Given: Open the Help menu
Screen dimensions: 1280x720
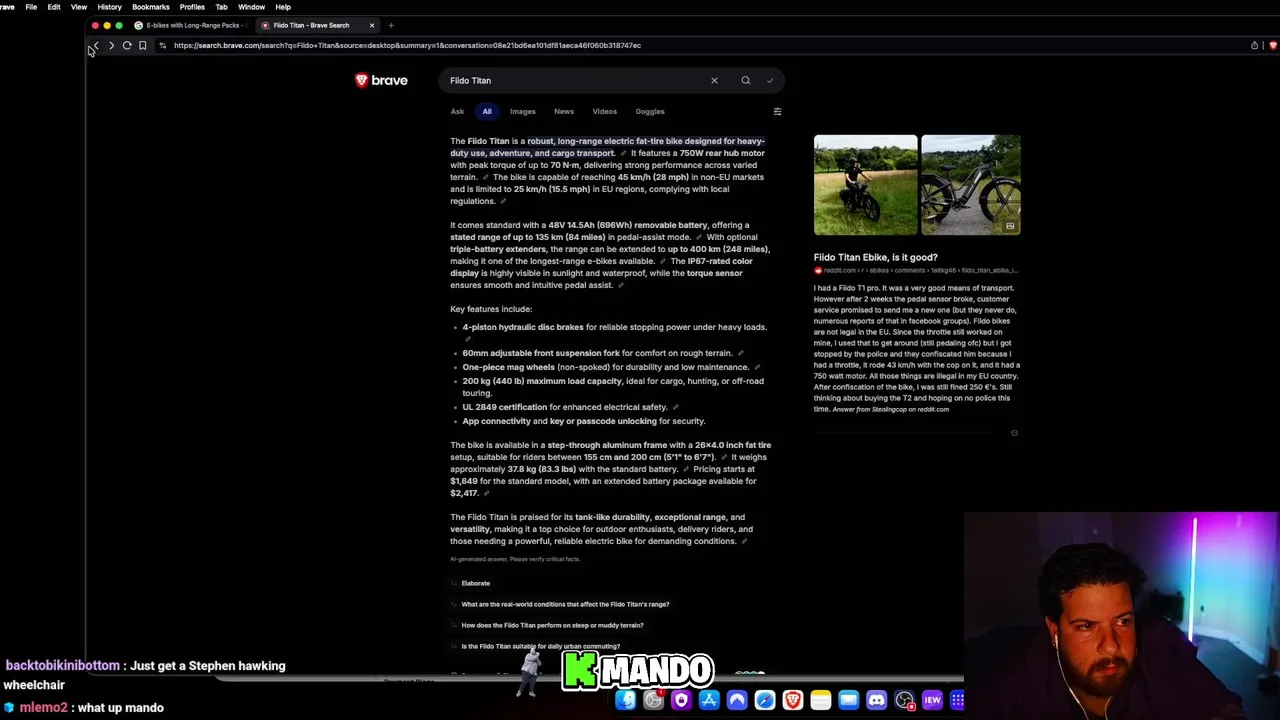Looking at the screenshot, I should pyautogui.click(x=283, y=7).
